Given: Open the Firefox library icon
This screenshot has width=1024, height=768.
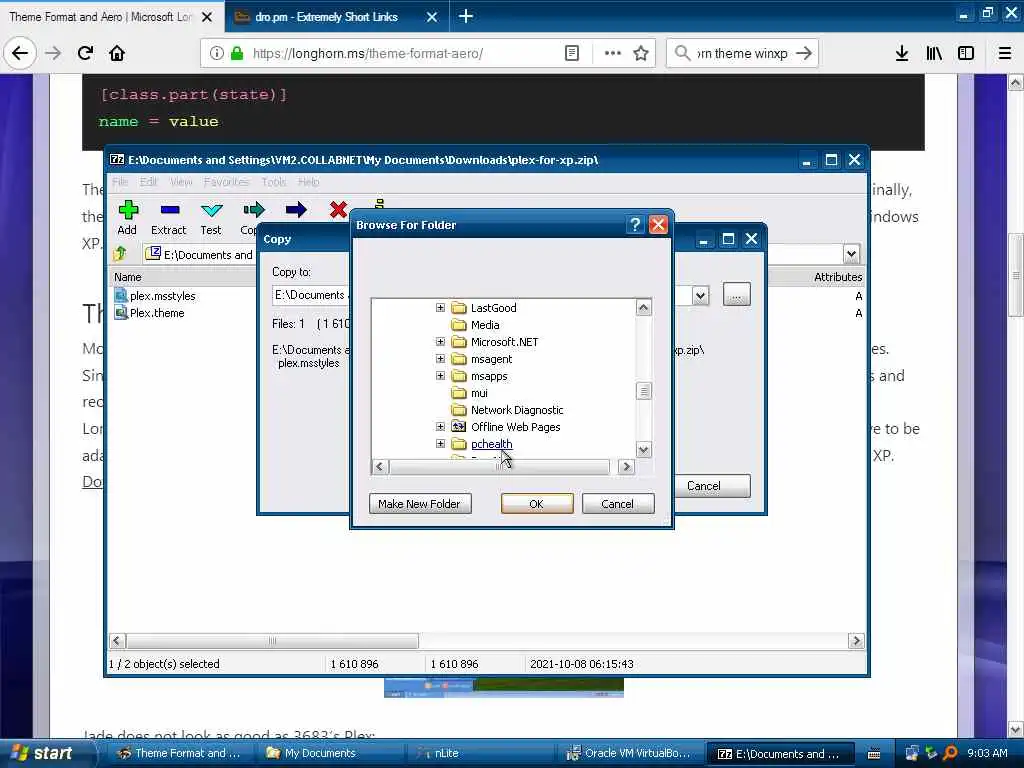Looking at the screenshot, I should click(x=934, y=53).
